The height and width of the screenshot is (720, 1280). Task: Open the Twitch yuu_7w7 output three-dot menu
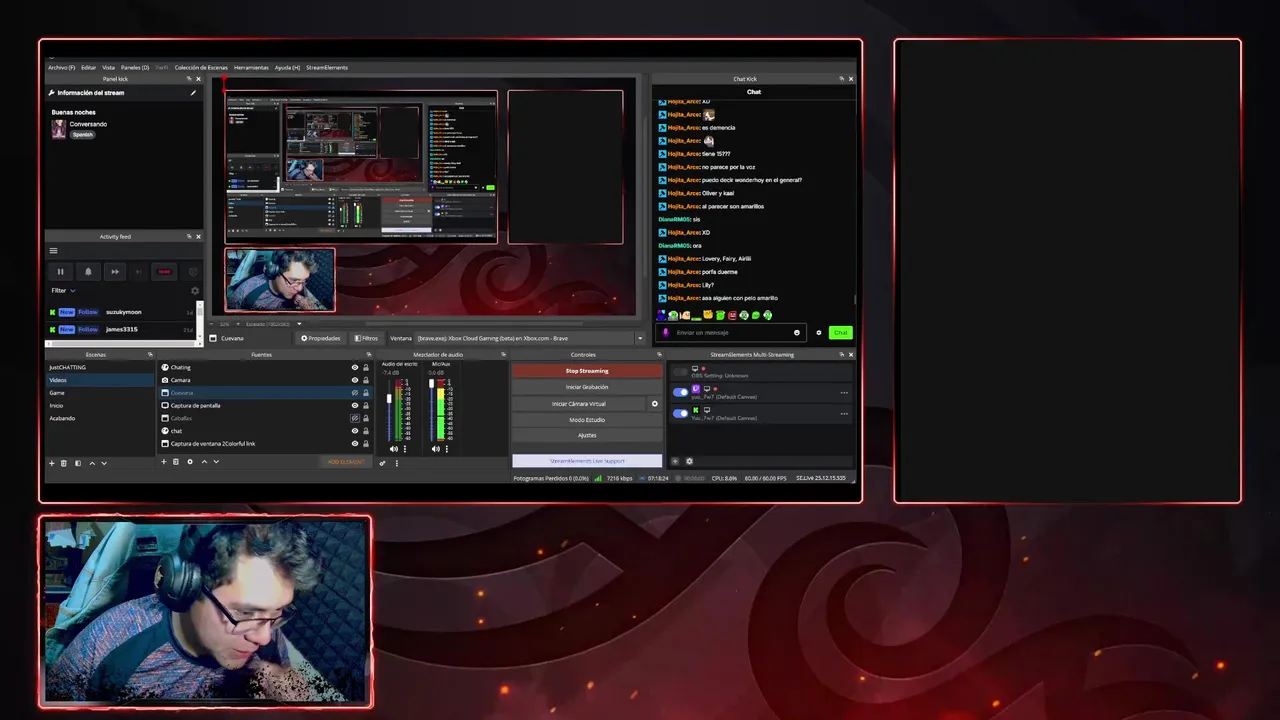pyautogui.click(x=844, y=393)
